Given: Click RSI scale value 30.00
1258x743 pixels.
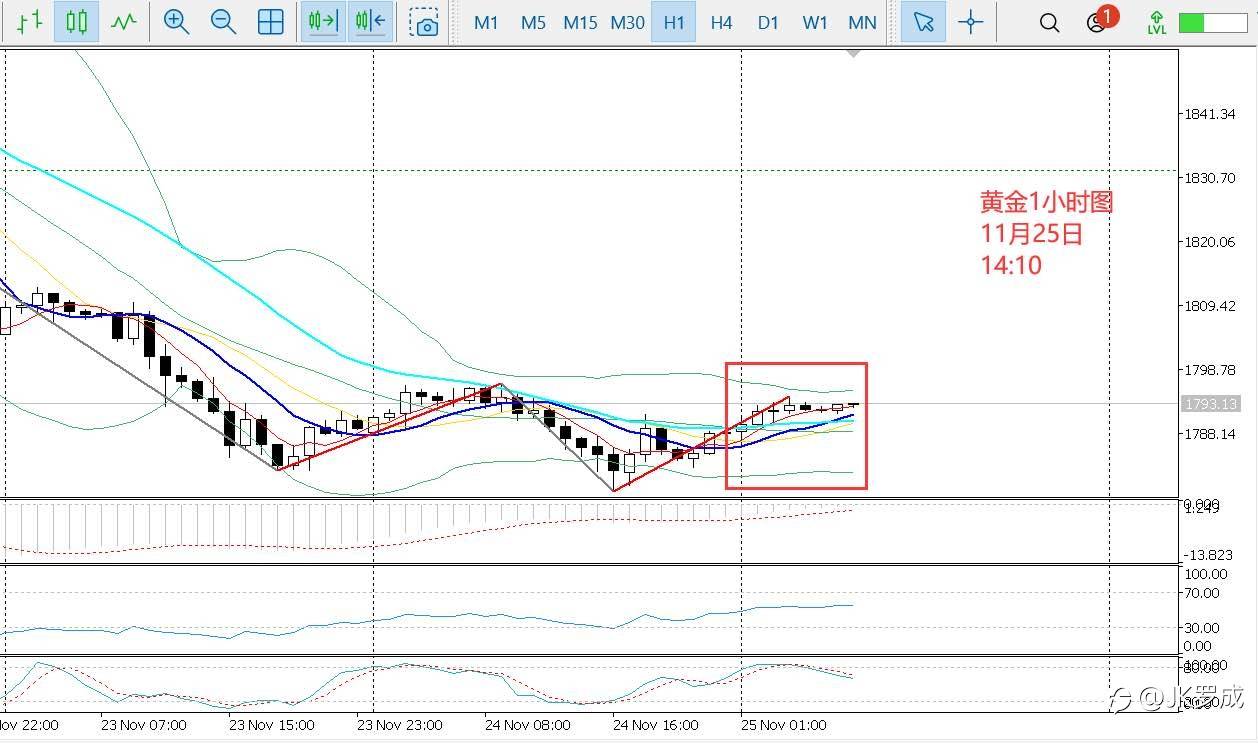Looking at the screenshot, I should 1203,628.
